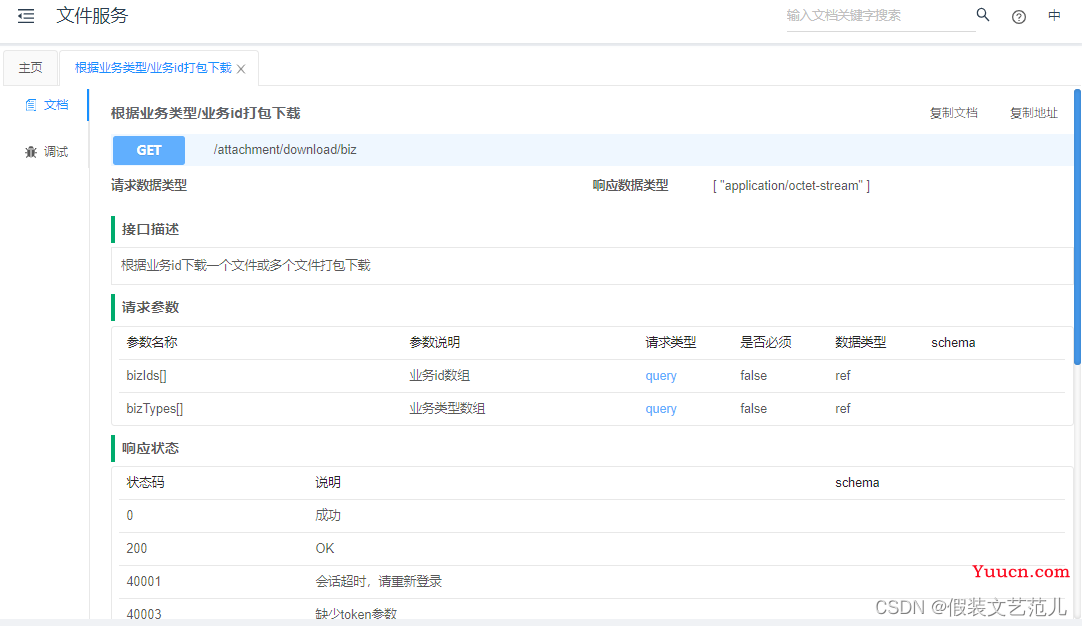The width and height of the screenshot is (1082, 626).
Task: Click the document icon beside 文档
Action: click(30, 105)
